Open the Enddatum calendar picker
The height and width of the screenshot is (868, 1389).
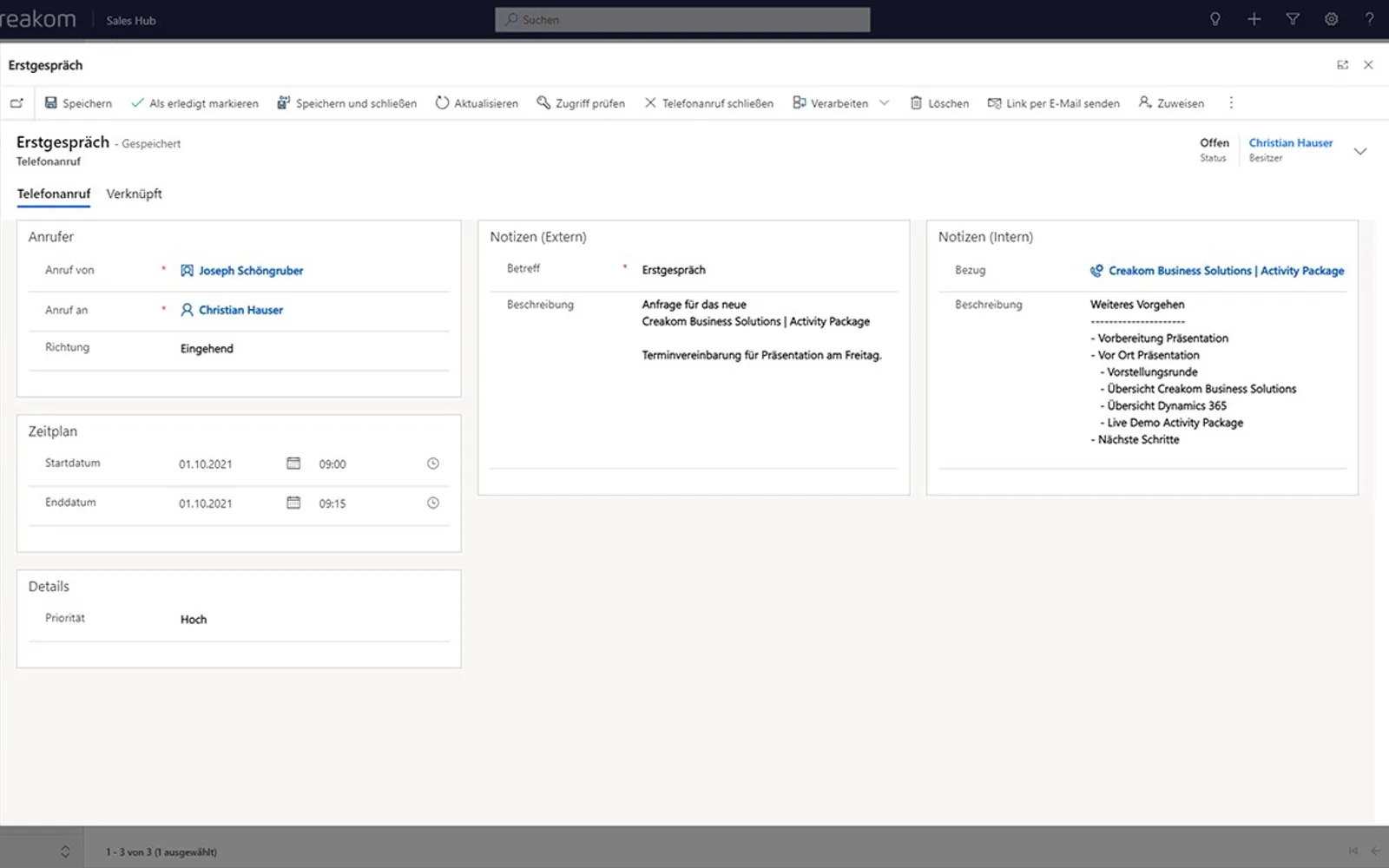[x=293, y=503]
